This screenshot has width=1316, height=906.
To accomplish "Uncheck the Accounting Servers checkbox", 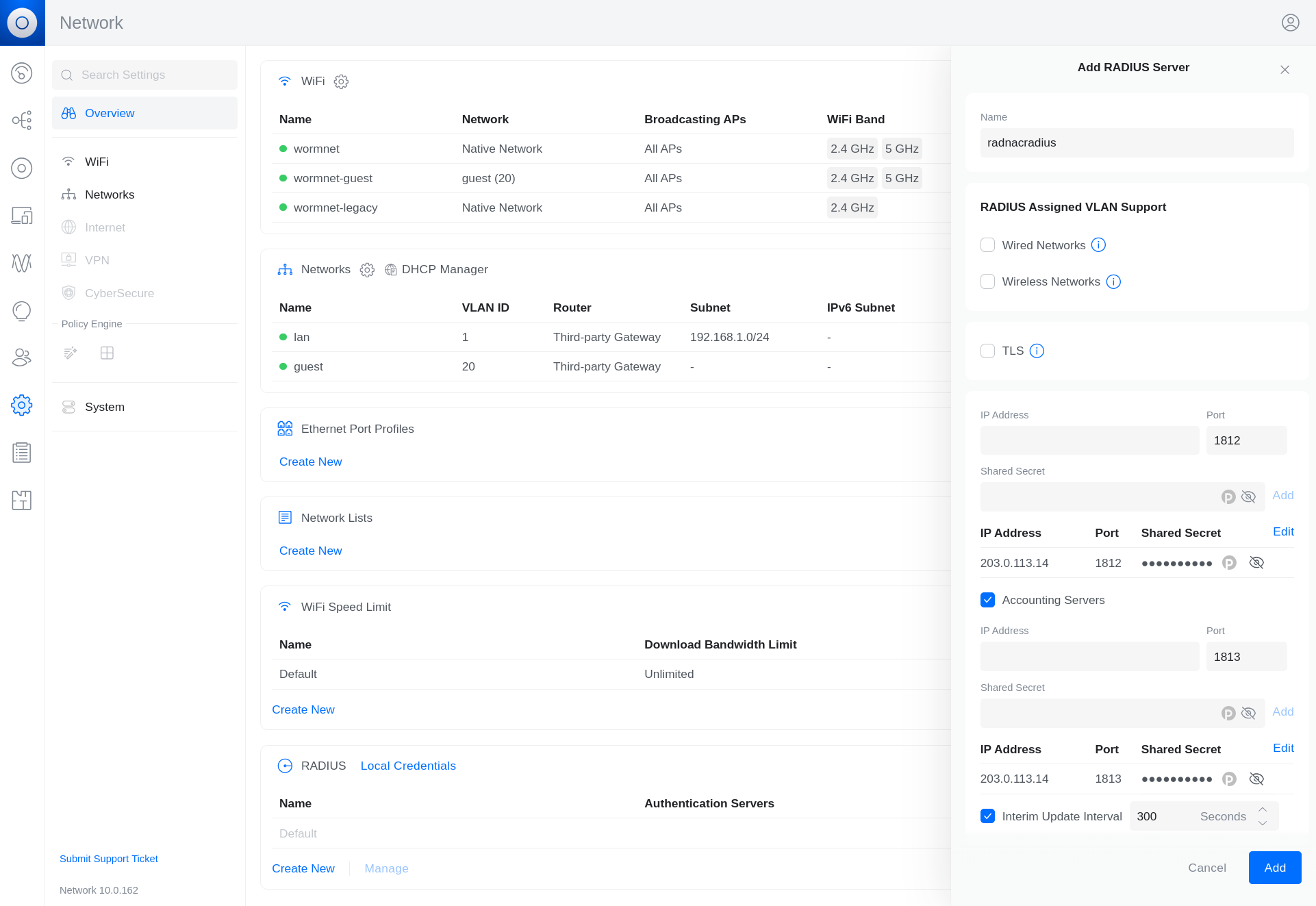I will 987,600.
